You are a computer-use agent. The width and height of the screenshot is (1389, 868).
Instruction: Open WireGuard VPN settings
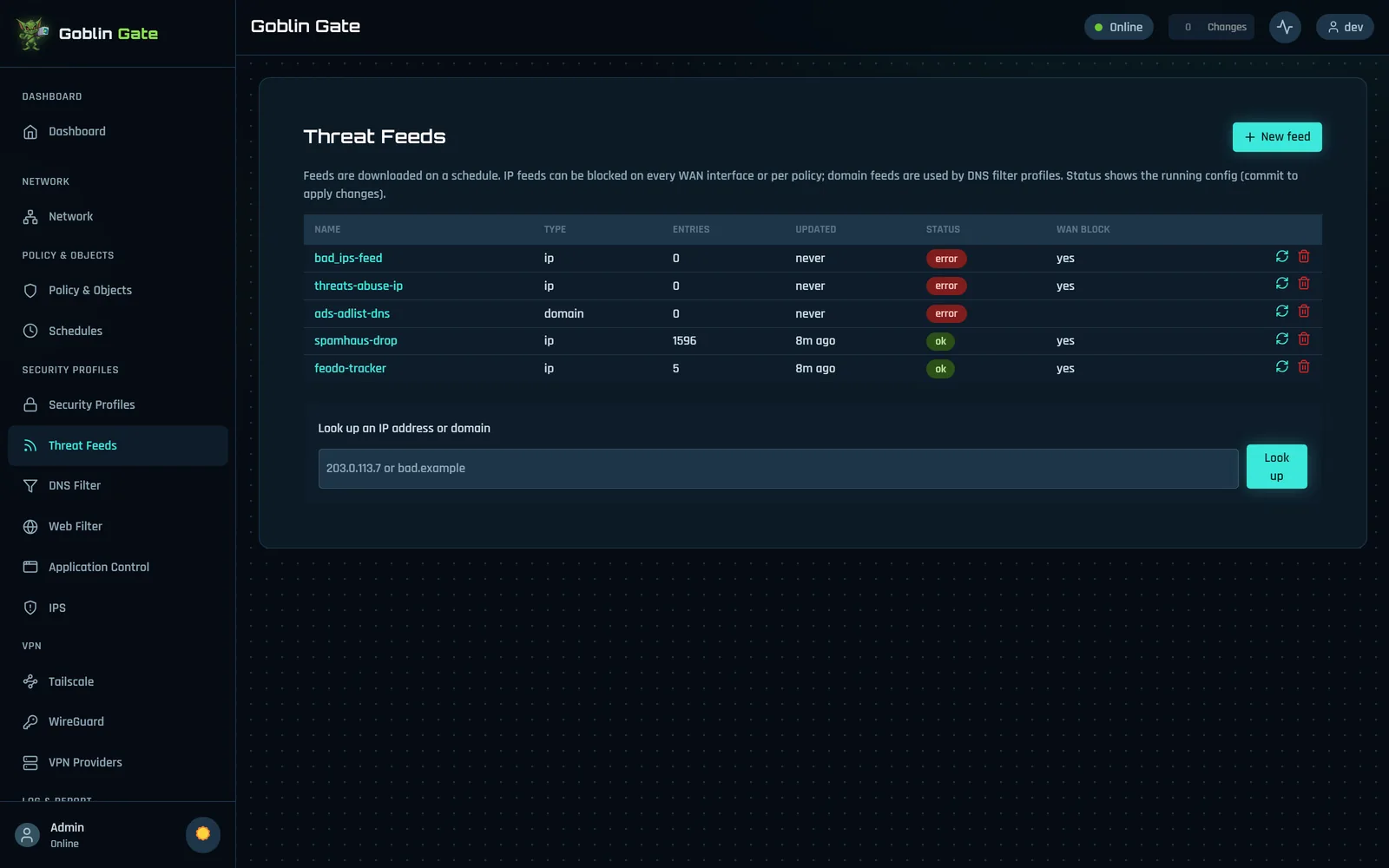coord(118,722)
